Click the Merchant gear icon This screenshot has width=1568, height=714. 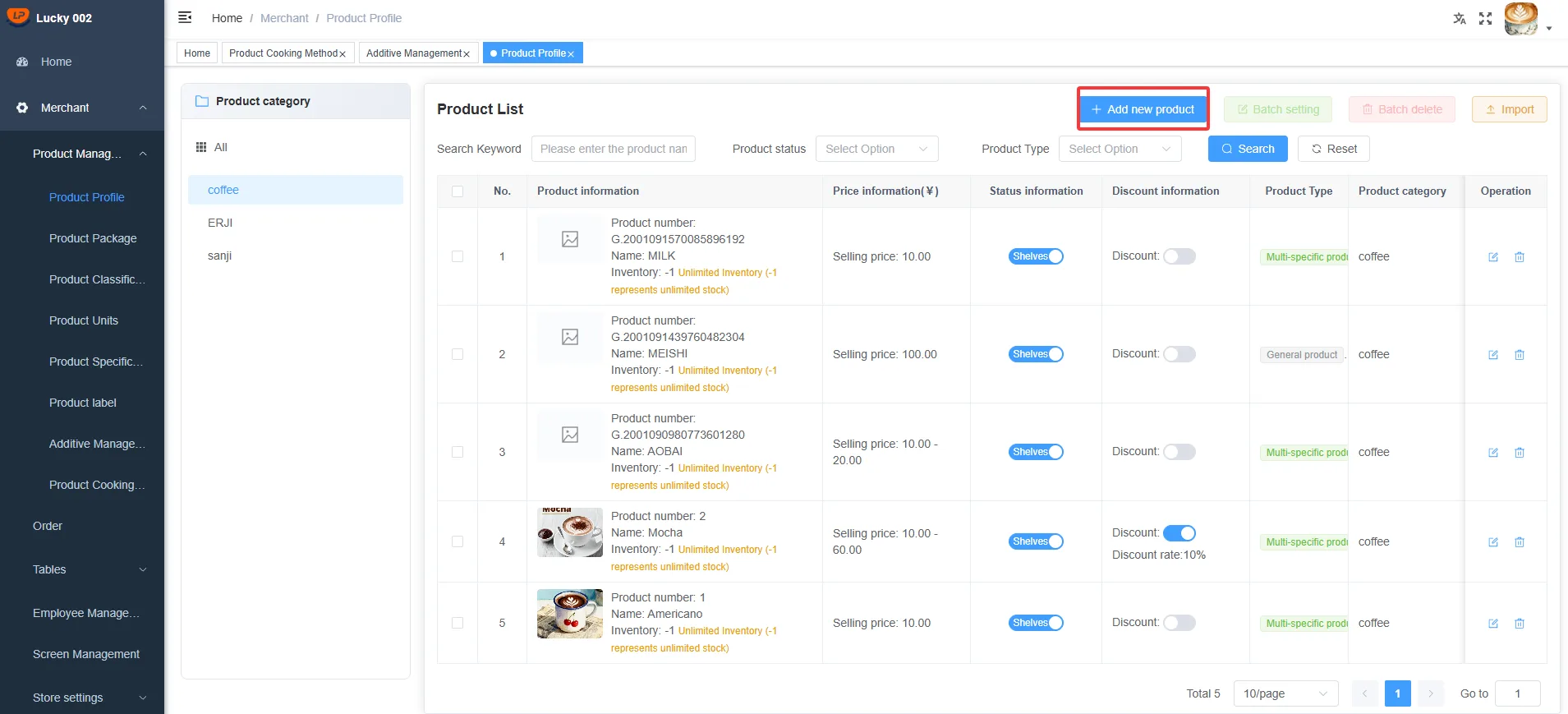tap(22, 108)
